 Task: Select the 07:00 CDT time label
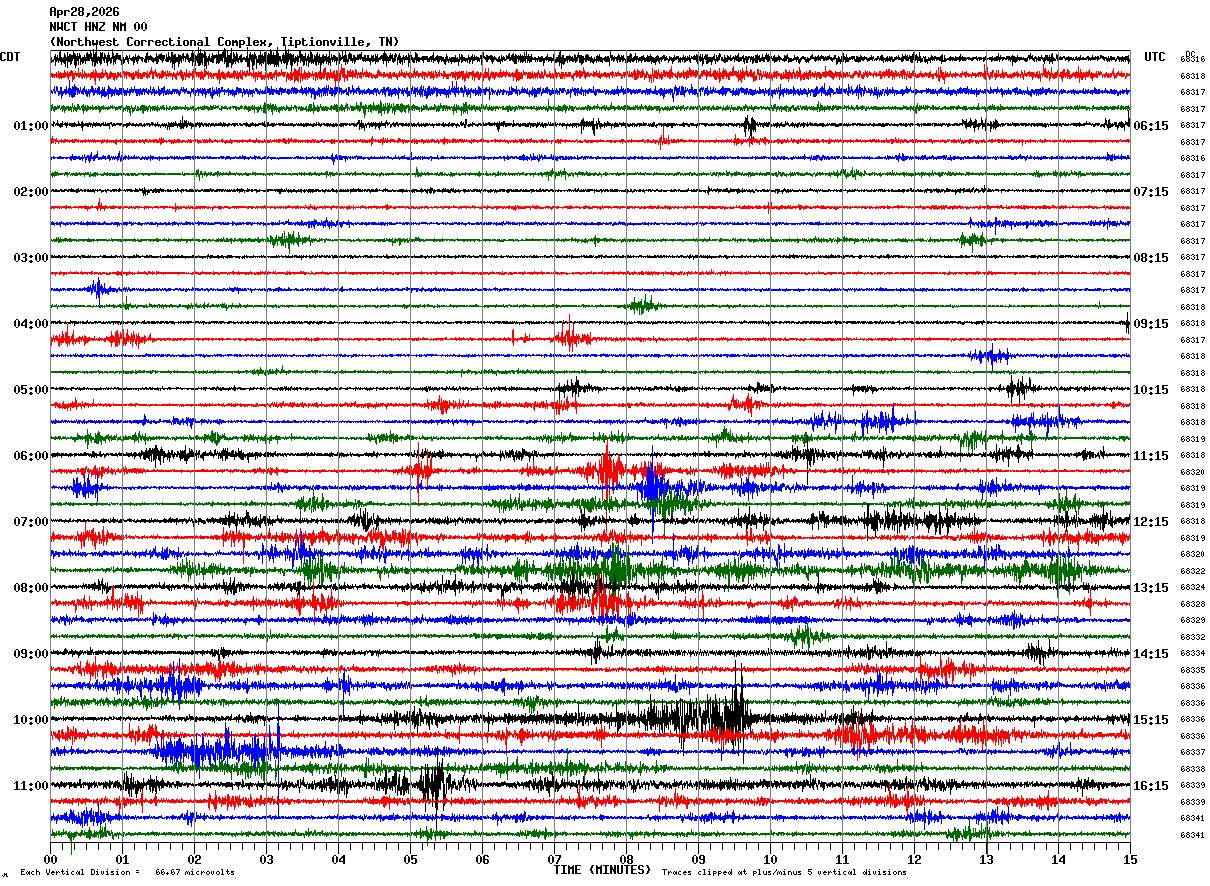tap(31, 522)
